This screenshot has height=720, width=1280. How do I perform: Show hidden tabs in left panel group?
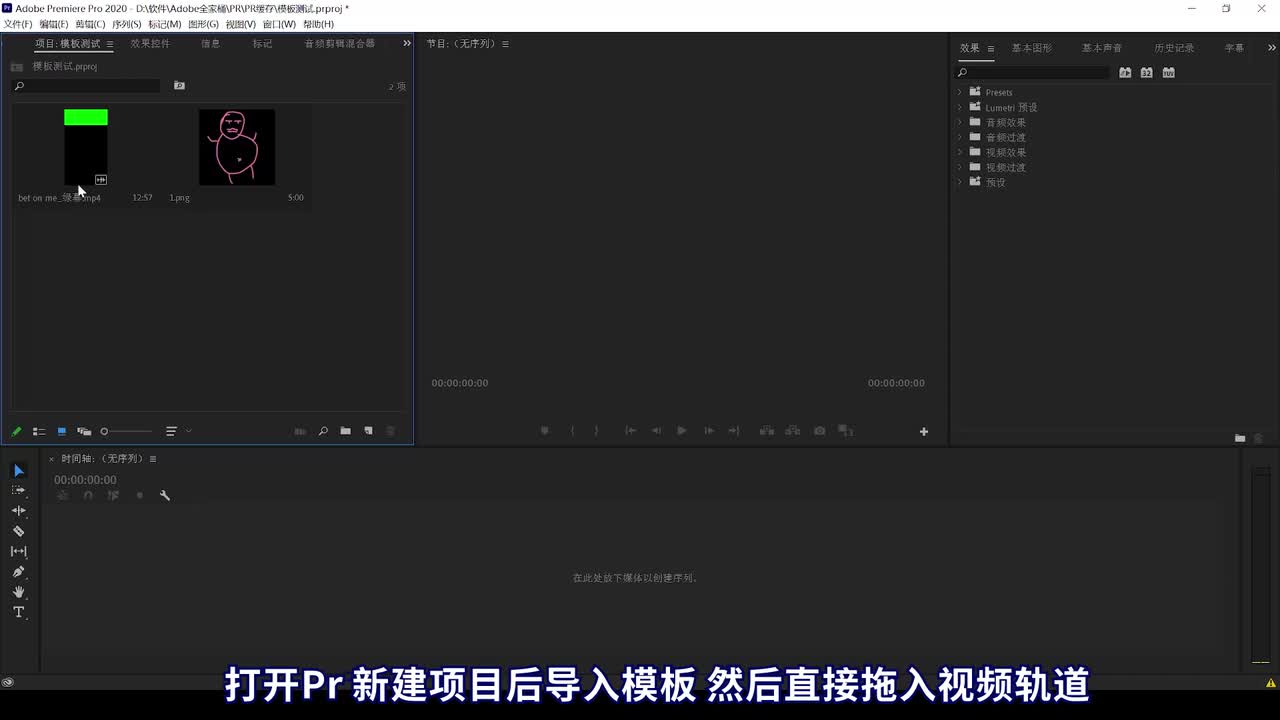tap(406, 43)
